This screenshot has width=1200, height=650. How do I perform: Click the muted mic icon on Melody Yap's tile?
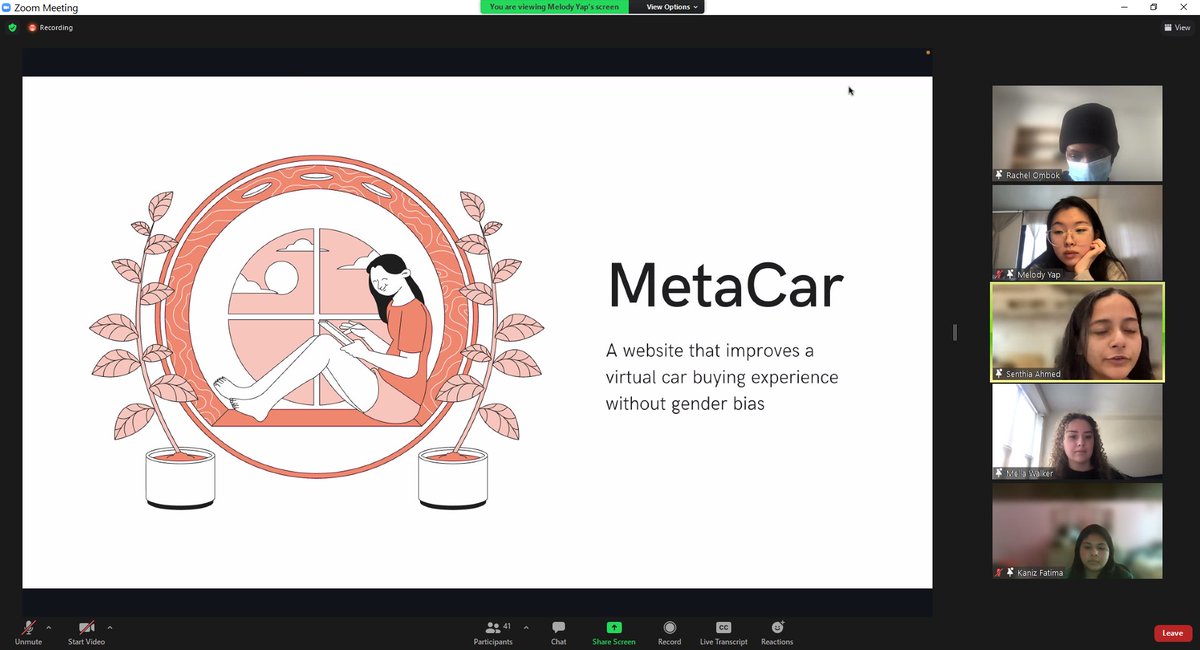998,274
